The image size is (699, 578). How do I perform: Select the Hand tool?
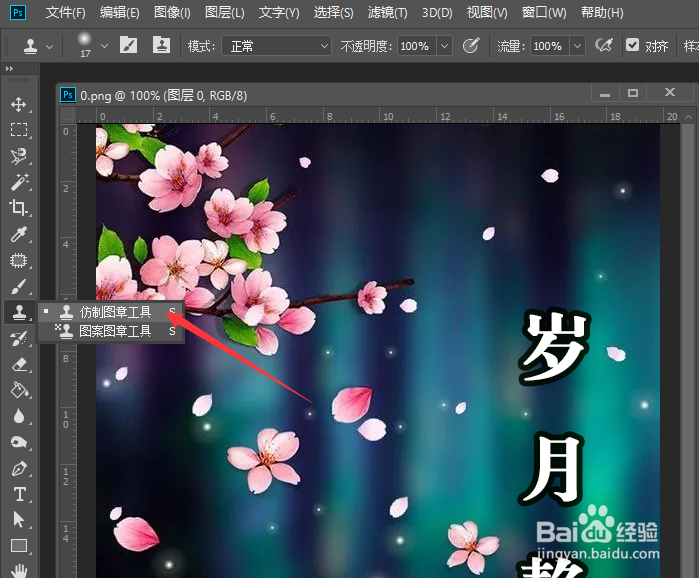(x=18, y=570)
